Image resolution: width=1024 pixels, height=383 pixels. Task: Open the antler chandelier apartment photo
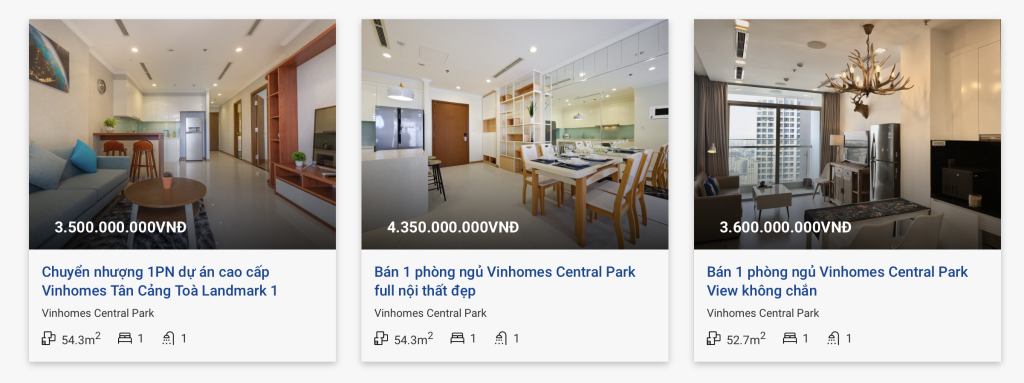[847, 134]
